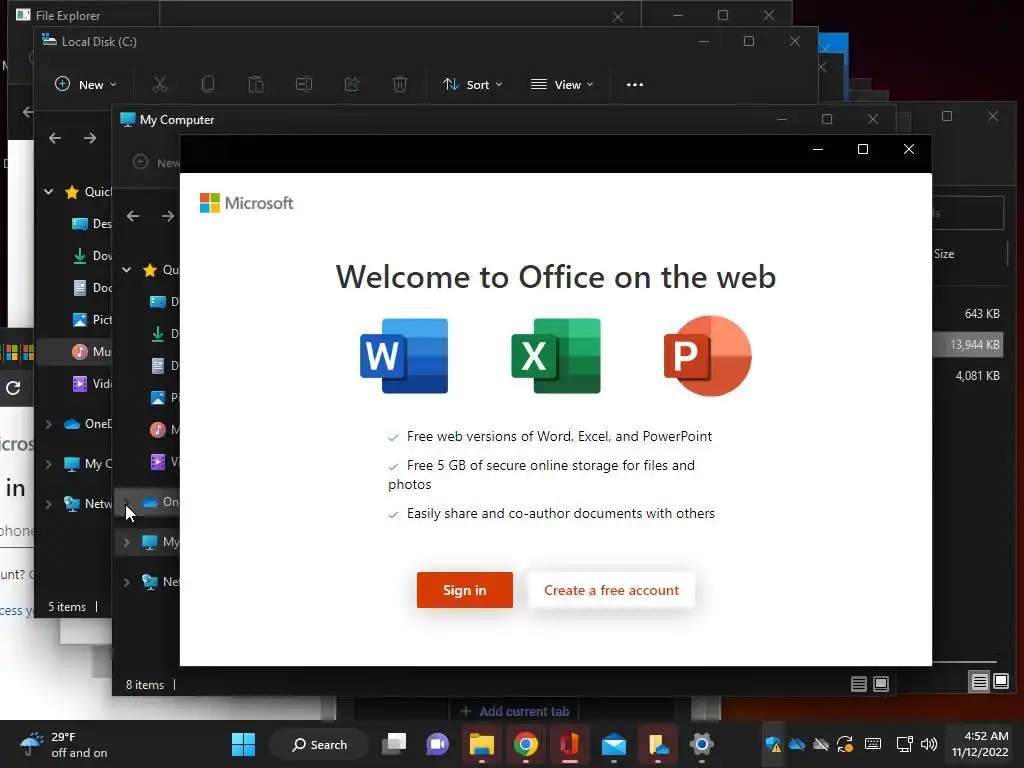Open Task View on taskbar
The image size is (1024, 768).
(394, 744)
